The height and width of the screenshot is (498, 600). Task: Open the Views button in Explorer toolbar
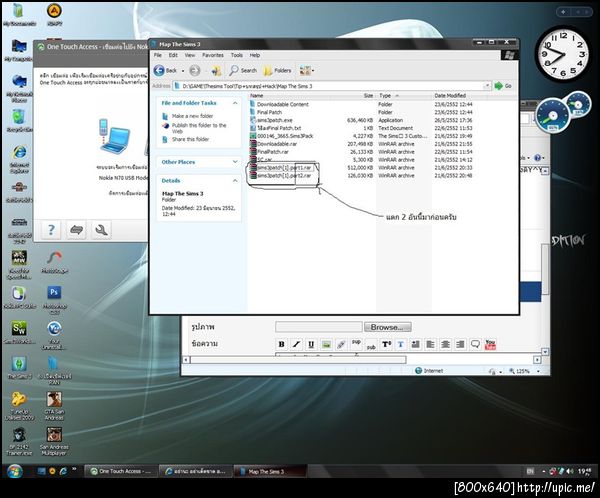pos(307,70)
